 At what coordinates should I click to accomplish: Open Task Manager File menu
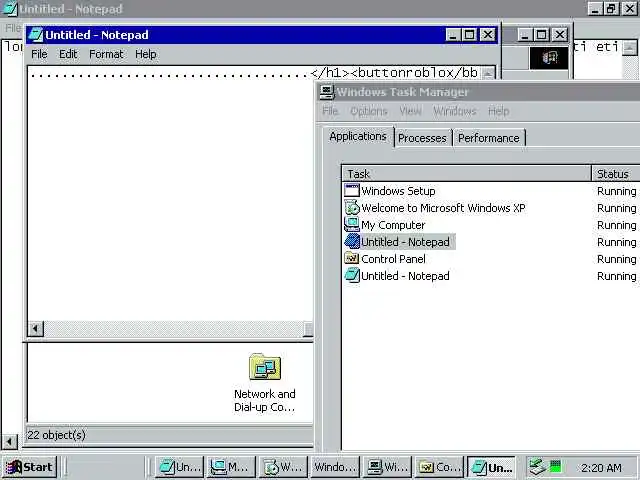coord(330,111)
